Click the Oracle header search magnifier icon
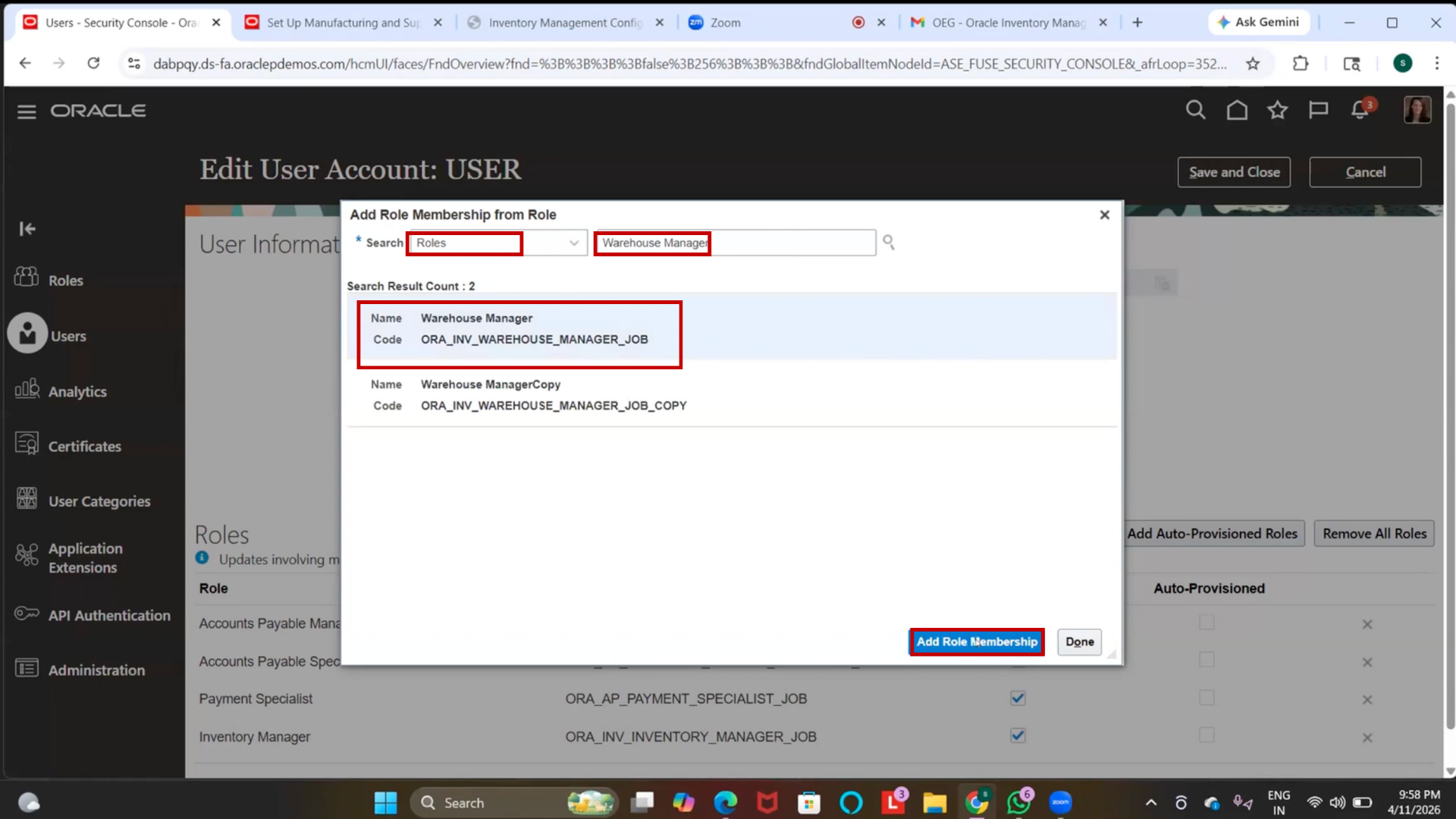 (x=1195, y=110)
